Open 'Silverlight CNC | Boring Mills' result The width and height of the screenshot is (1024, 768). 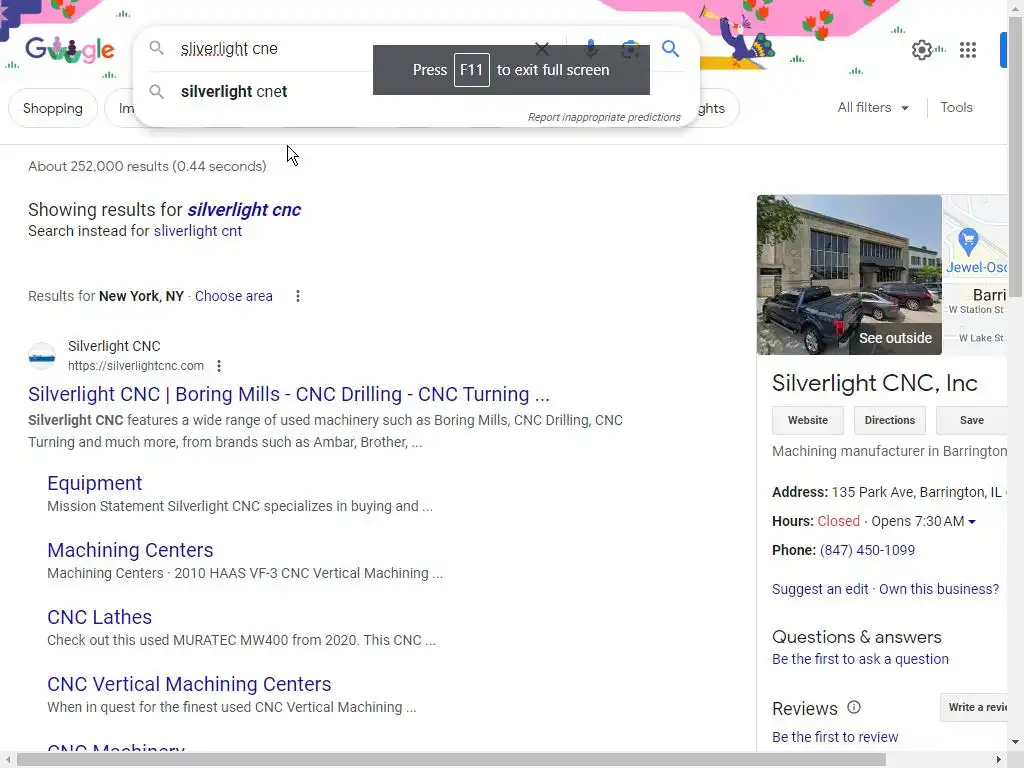coord(289,394)
